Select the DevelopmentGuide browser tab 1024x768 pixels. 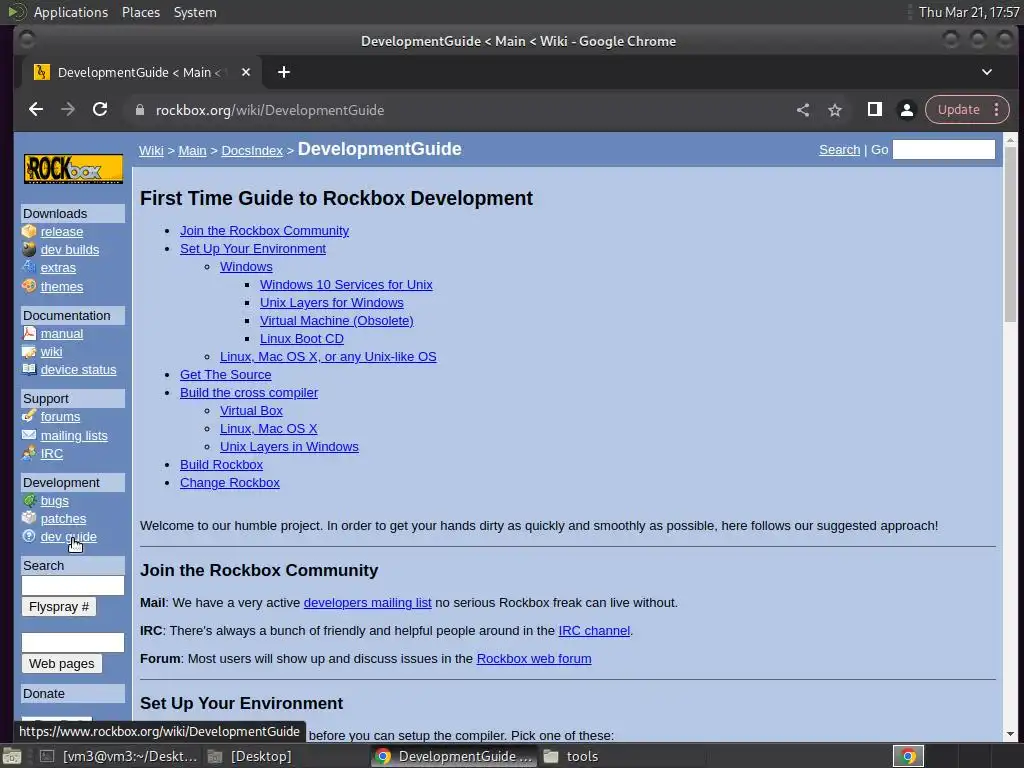coord(142,72)
